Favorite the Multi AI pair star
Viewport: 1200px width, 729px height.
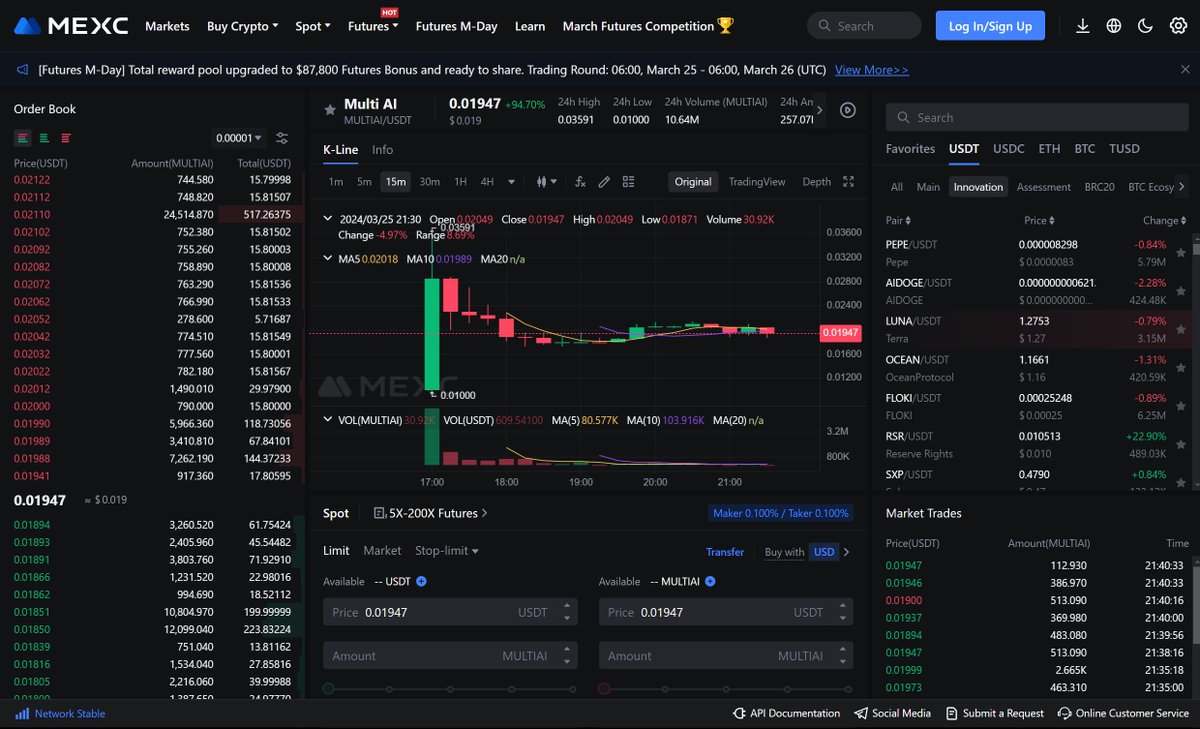coord(330,110)
